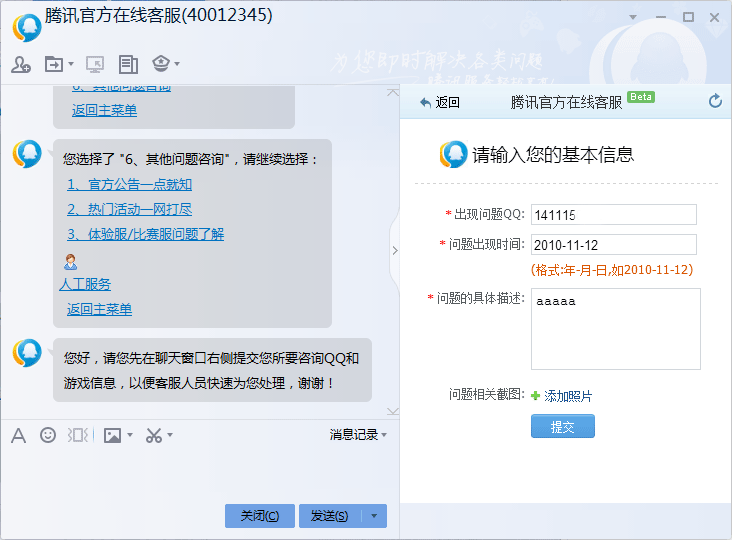Open the send file icon
The width and height of the screenshot is (732, 540).
[x=54, y=64]
